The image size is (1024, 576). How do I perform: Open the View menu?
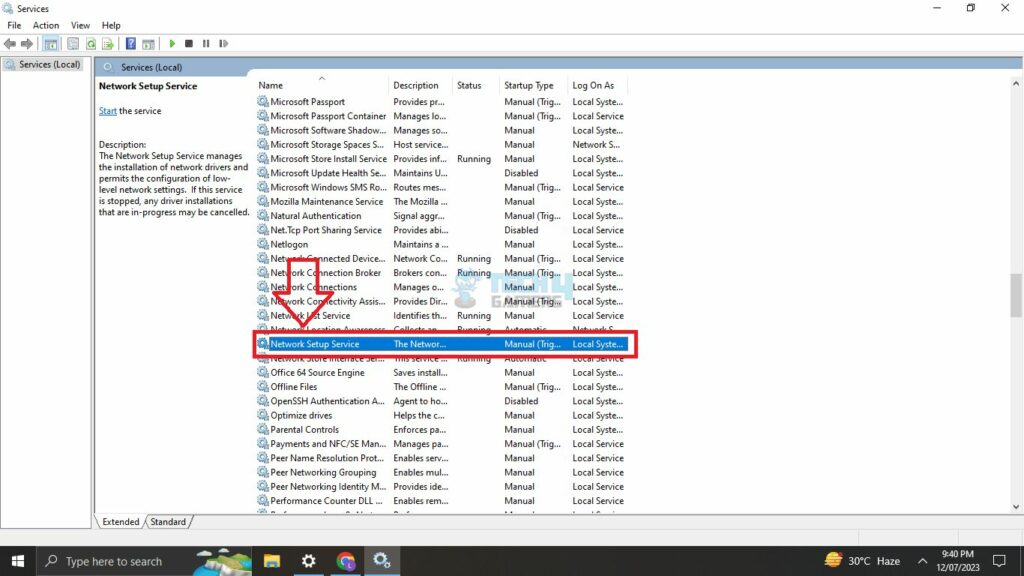pos(80,25)
